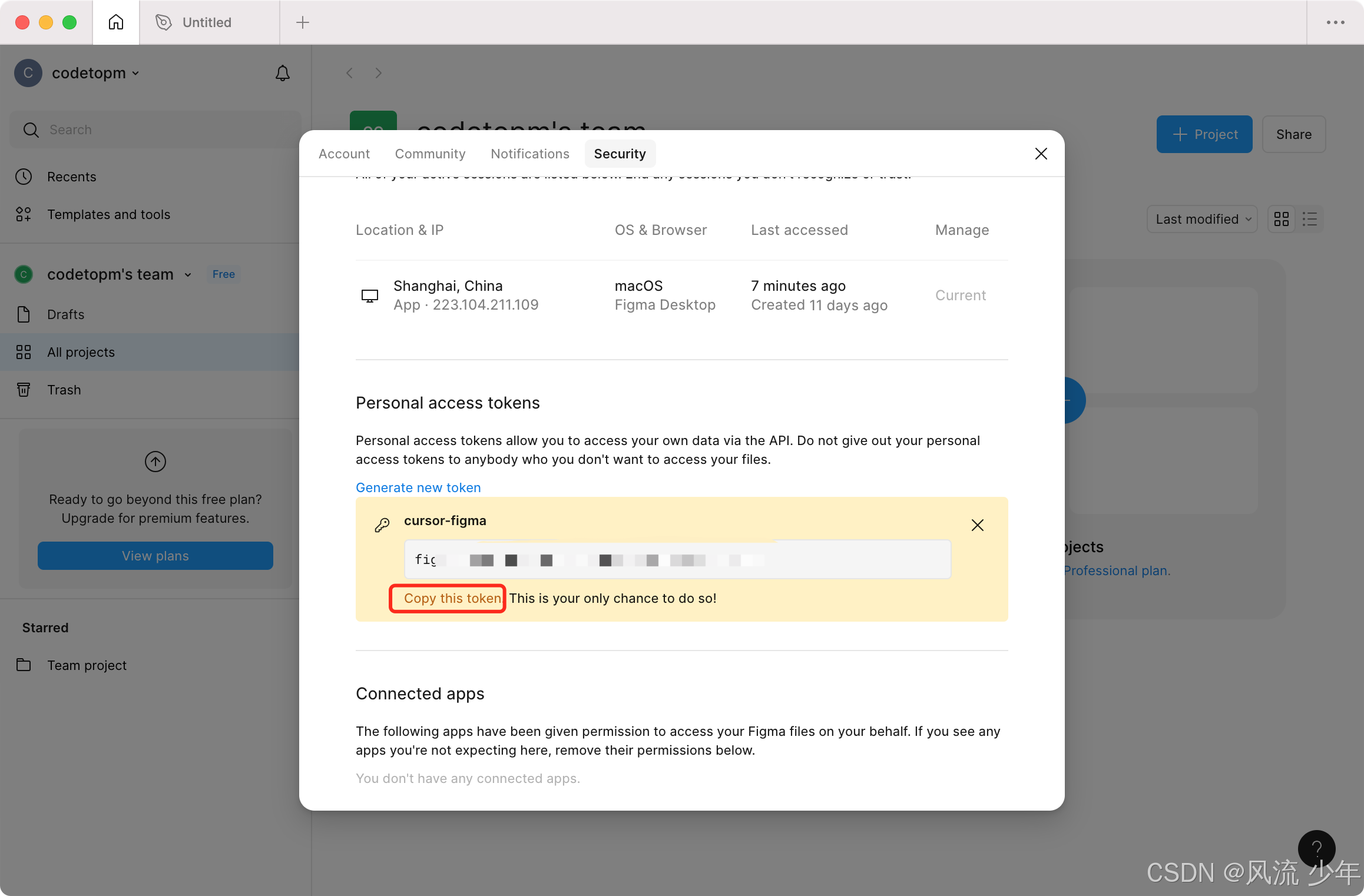Screen dimensions: 1364x896
Task: Click the upgrade arrow circle icon
Action: point(155,462)
